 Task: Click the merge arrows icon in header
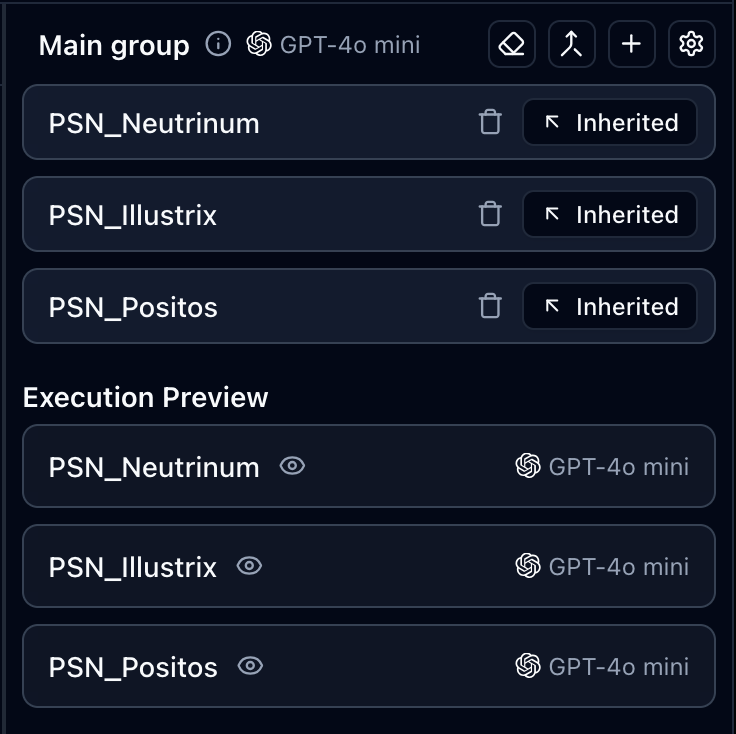[572, 45]
